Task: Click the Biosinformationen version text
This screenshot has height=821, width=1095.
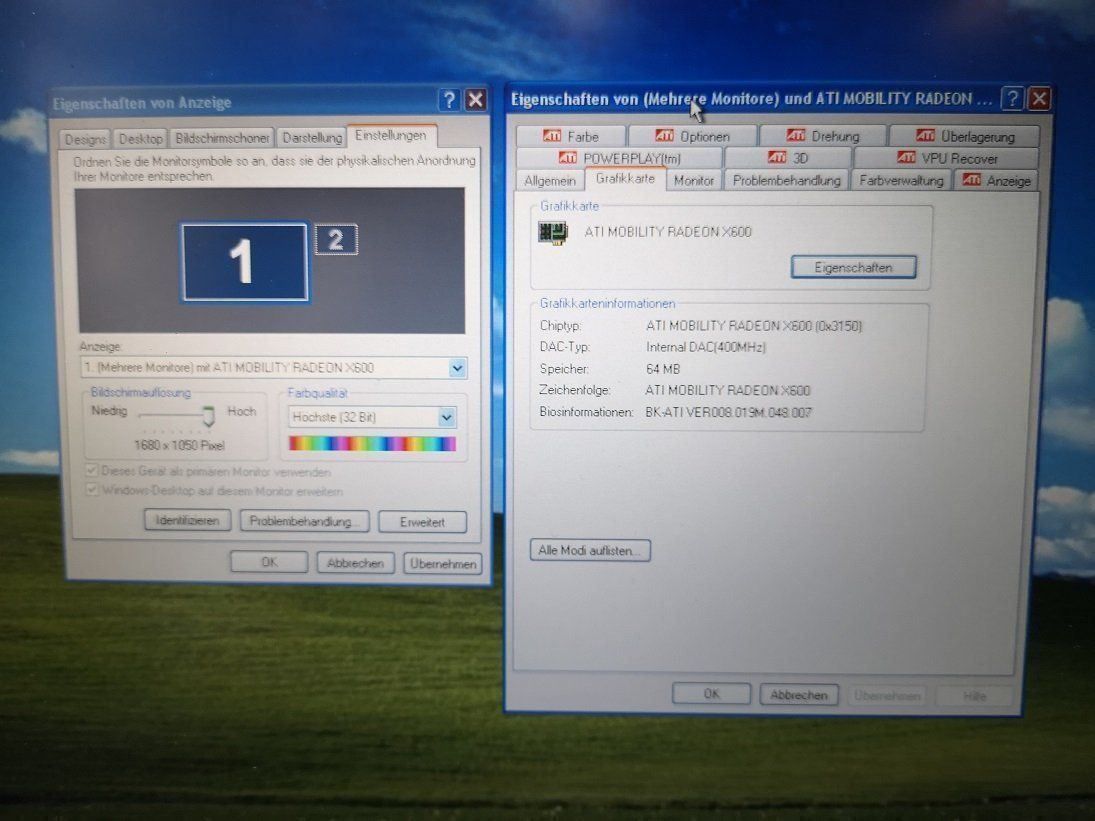Action: (x=728, y=413)
